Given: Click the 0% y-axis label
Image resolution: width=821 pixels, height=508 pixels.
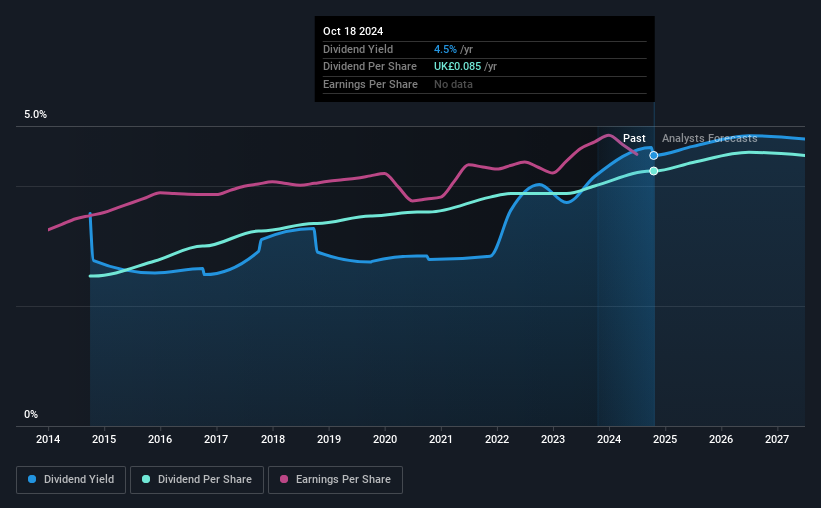Looking at the screenshot, I should click(x=31, y=415).
